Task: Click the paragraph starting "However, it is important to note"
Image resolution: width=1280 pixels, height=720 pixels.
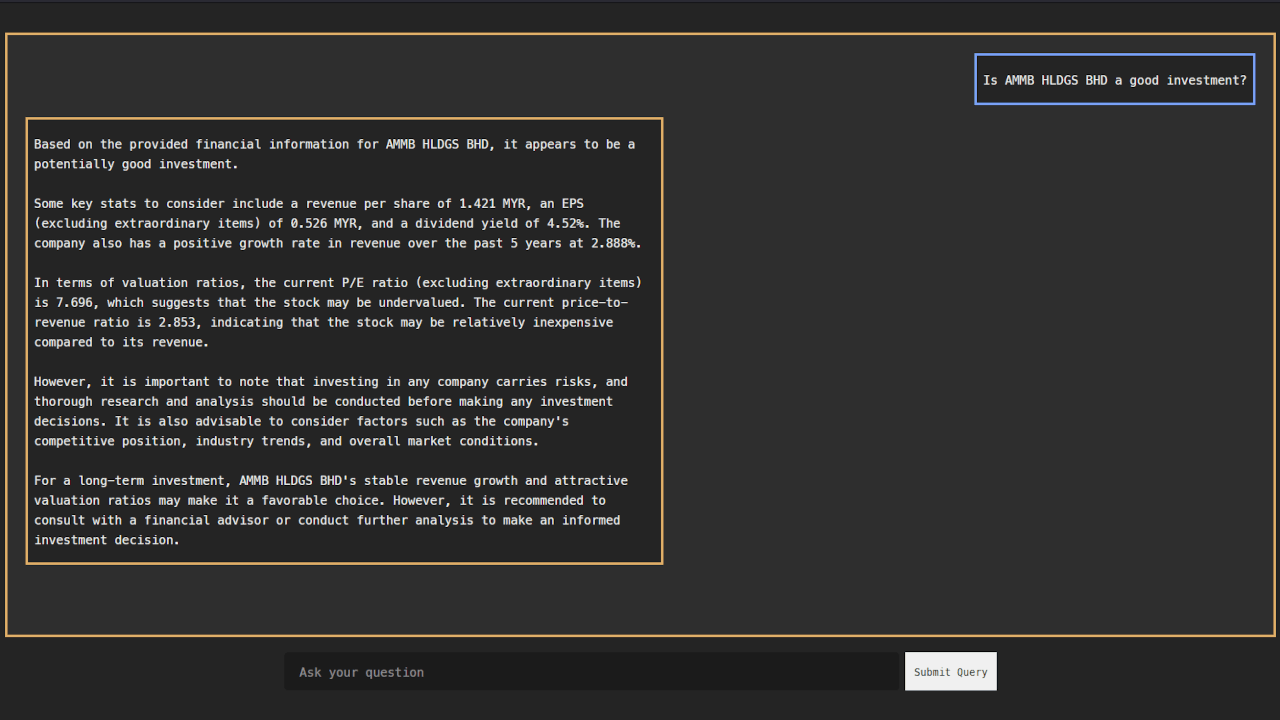Action: (x=331, y=411)
